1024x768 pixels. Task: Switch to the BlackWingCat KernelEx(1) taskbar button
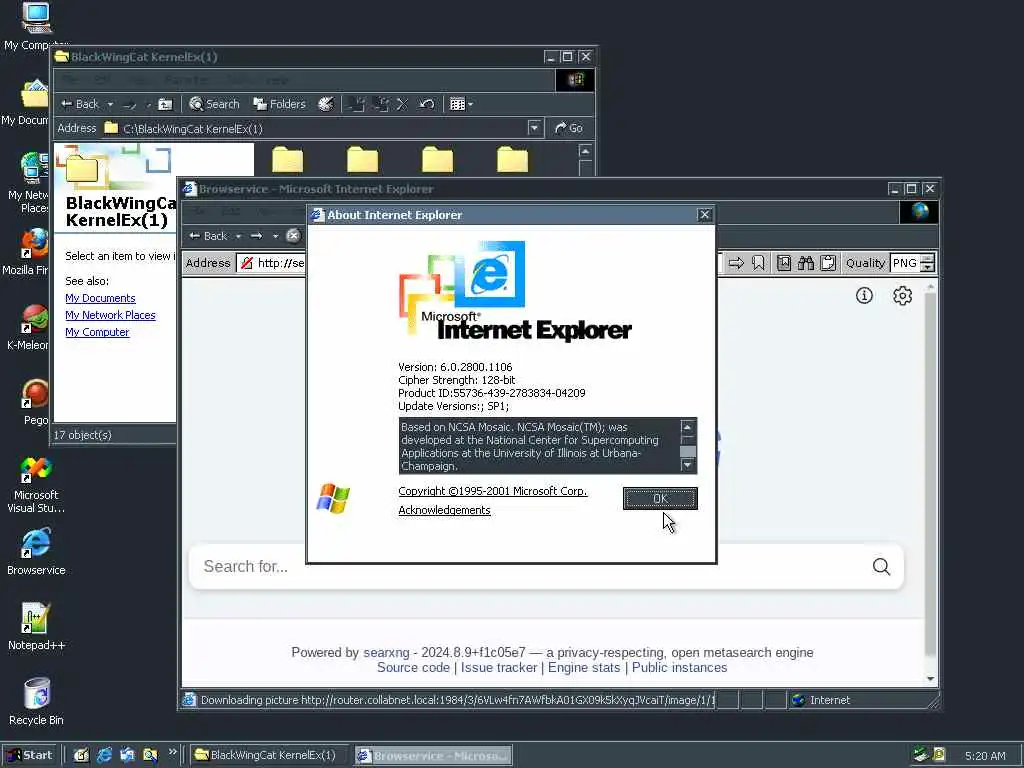tap(270, 756)
